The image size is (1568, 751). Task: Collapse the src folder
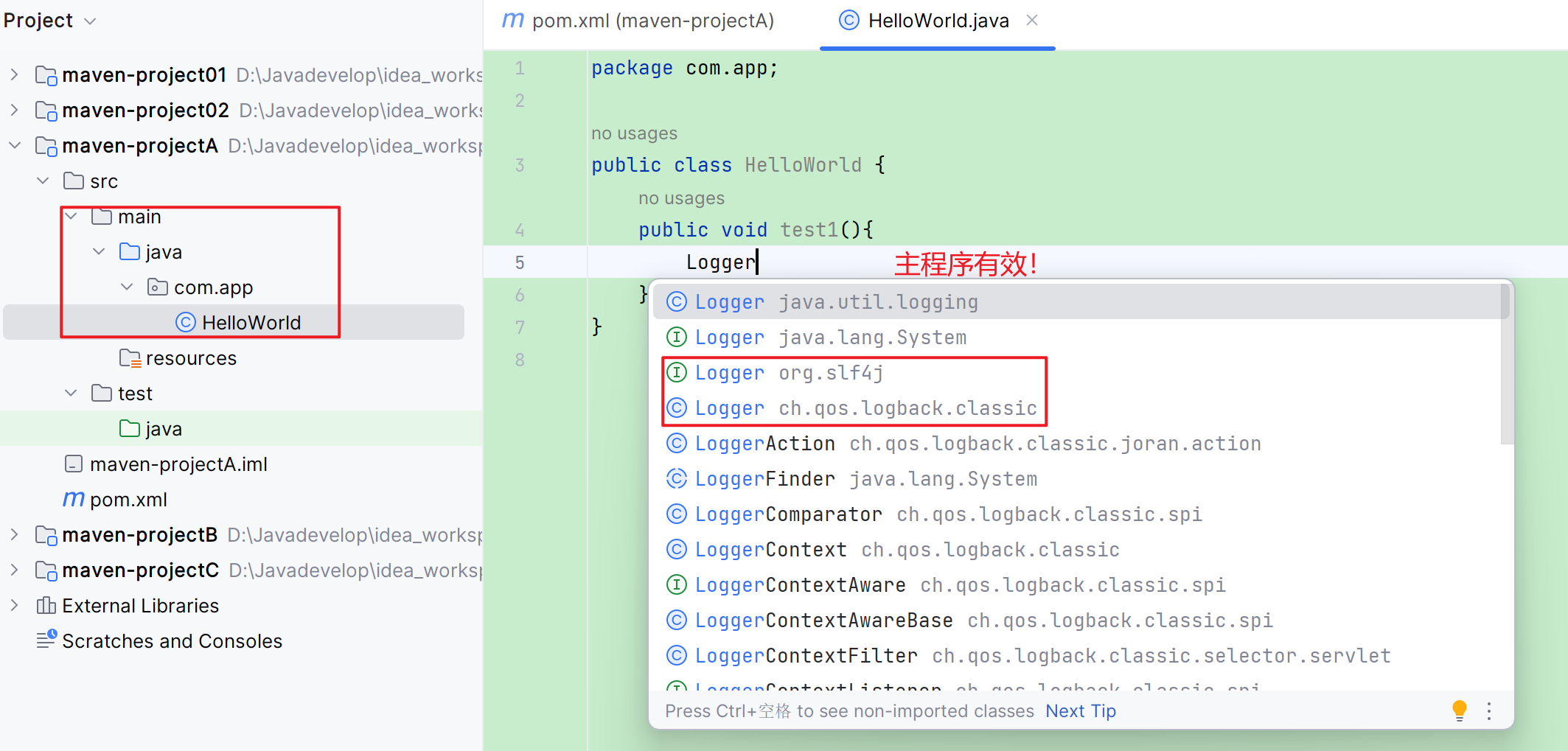(43, 181)
